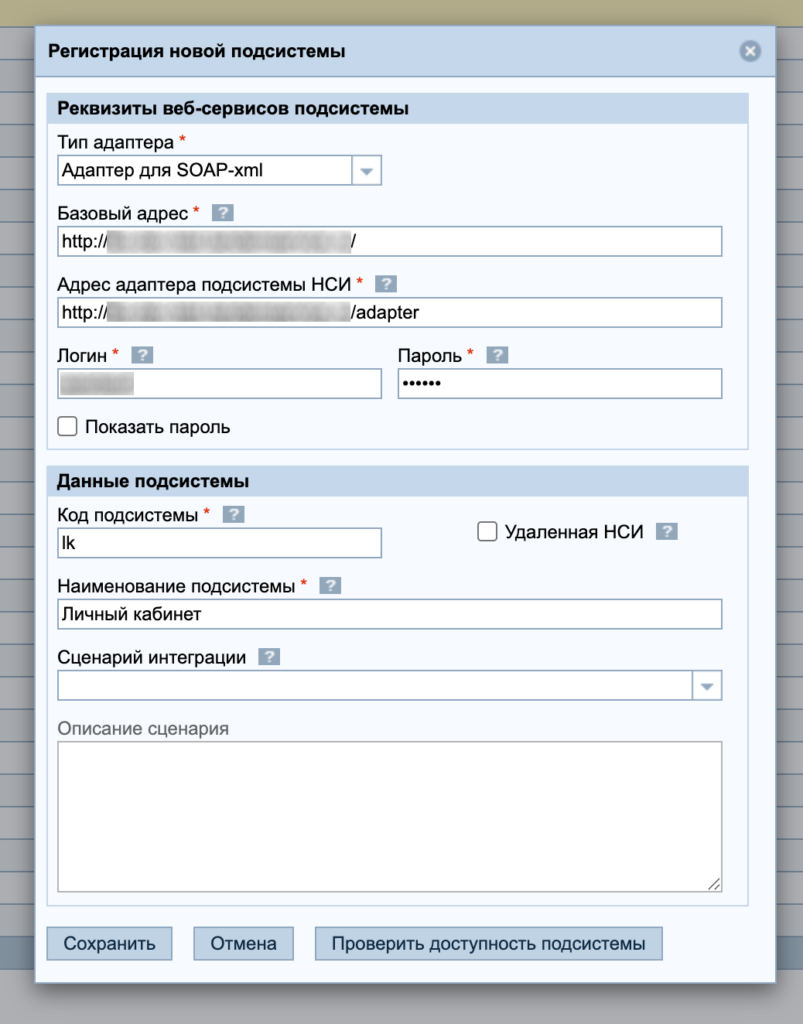The width and height of the screenshot is (803, 1024).
Task: Close the Регистрация новой подсистемы dialog
Action: (749, 52)
